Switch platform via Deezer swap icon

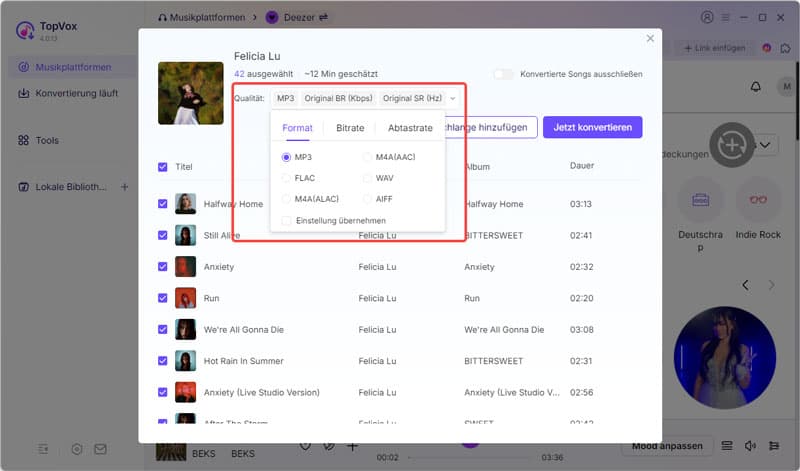(x=323, y=17)
